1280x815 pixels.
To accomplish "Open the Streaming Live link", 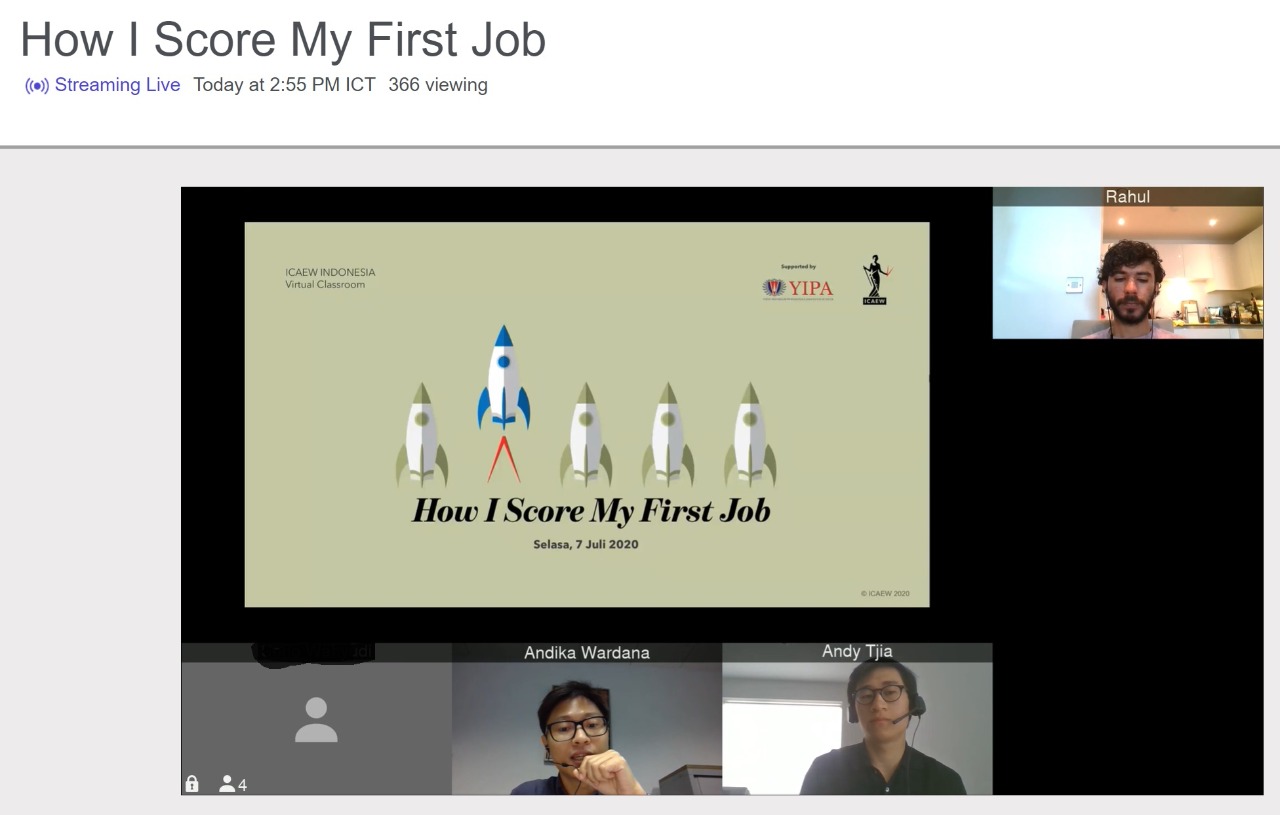I will [117, 85].
